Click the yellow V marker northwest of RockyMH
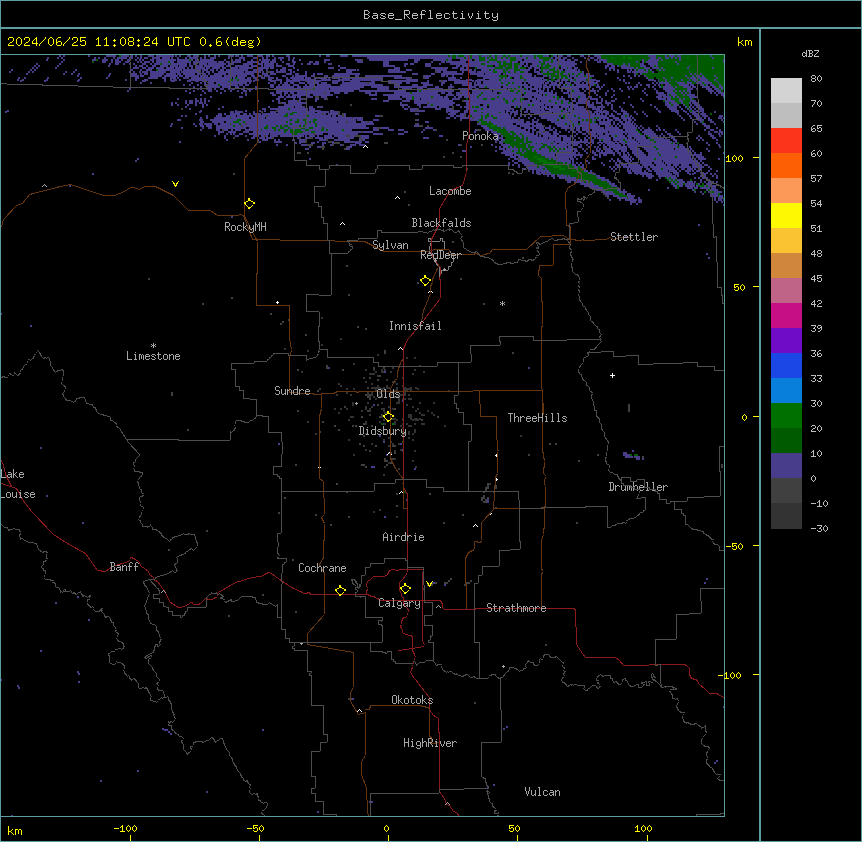This screenshot has height=842, width=862. pyautogui.click(x=175, y=184)
